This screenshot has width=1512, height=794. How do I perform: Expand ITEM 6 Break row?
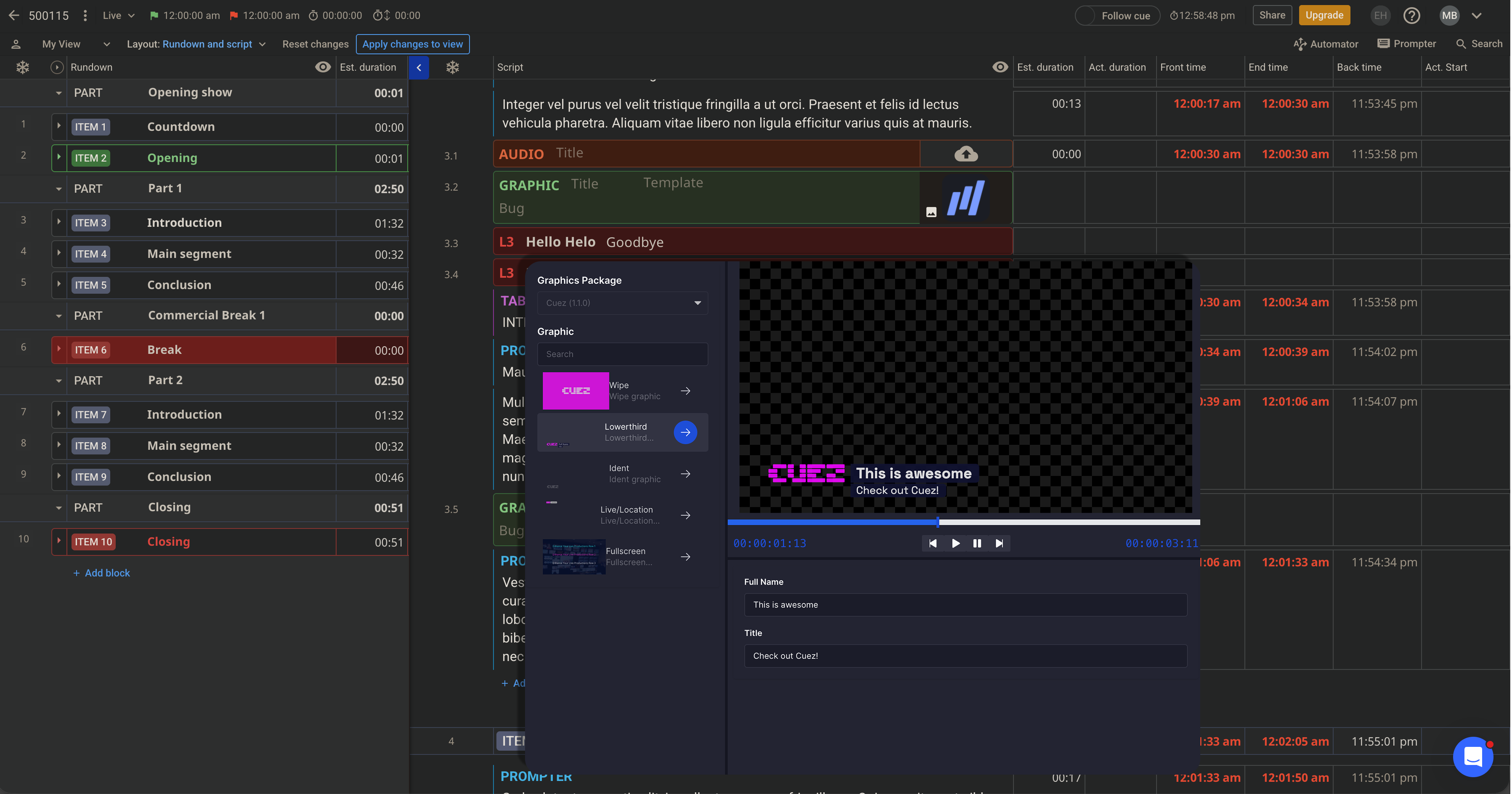coord(59,349)
